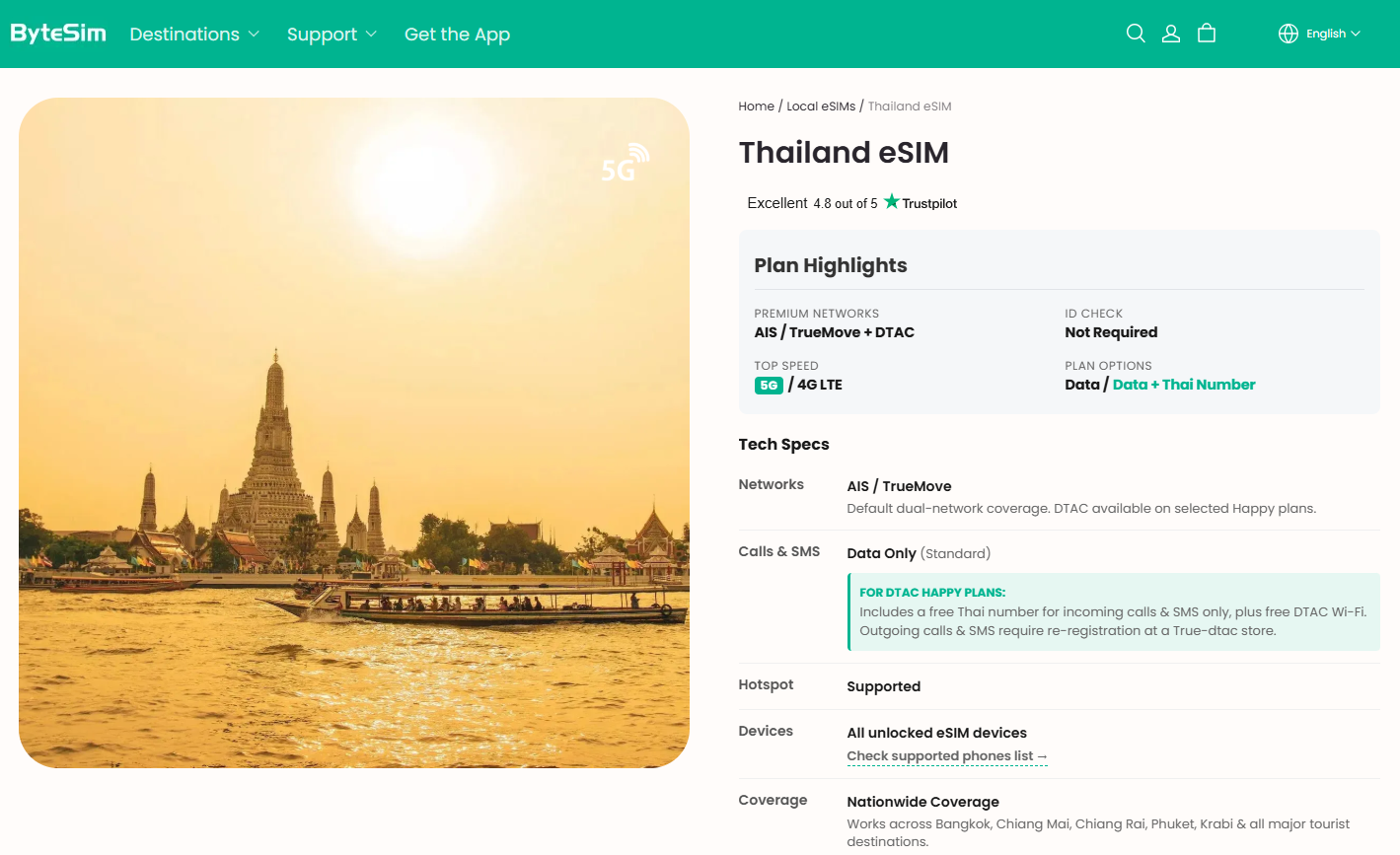This screenshot has width=1400, height=855.
Task: Open the shopping bag cart icon
Action: (1206, 34)
